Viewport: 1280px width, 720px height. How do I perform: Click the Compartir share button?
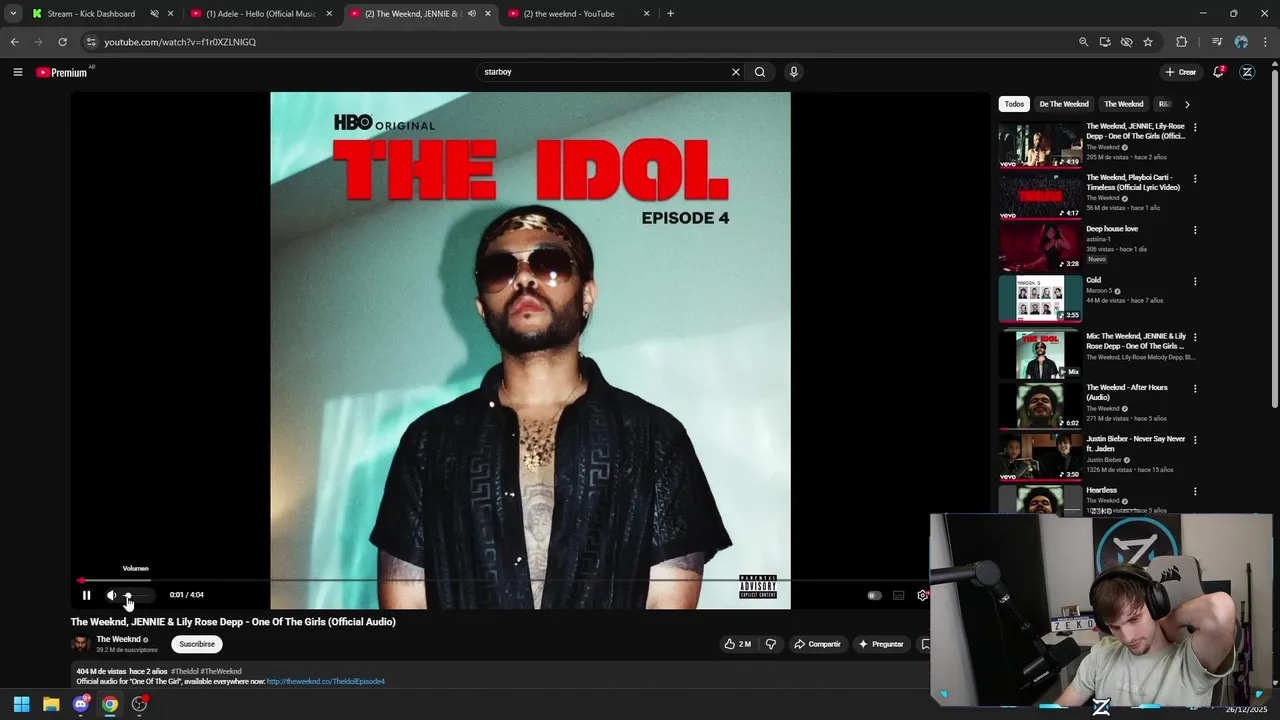[x=817, y=644]
